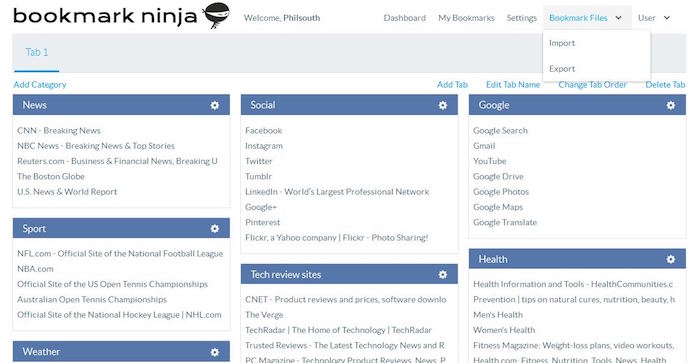
Task: Open Men's Health bookmark
Action: coord(498,314)
